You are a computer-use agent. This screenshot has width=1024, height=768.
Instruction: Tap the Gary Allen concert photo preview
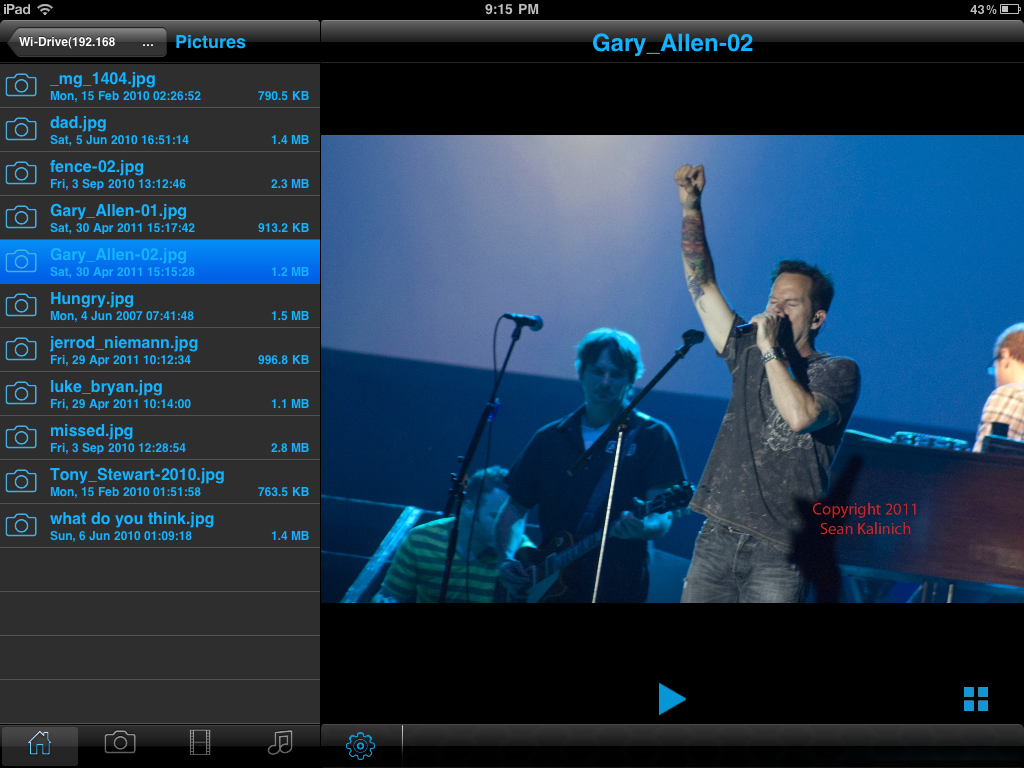pyautogui.click(x=672, y=368)
